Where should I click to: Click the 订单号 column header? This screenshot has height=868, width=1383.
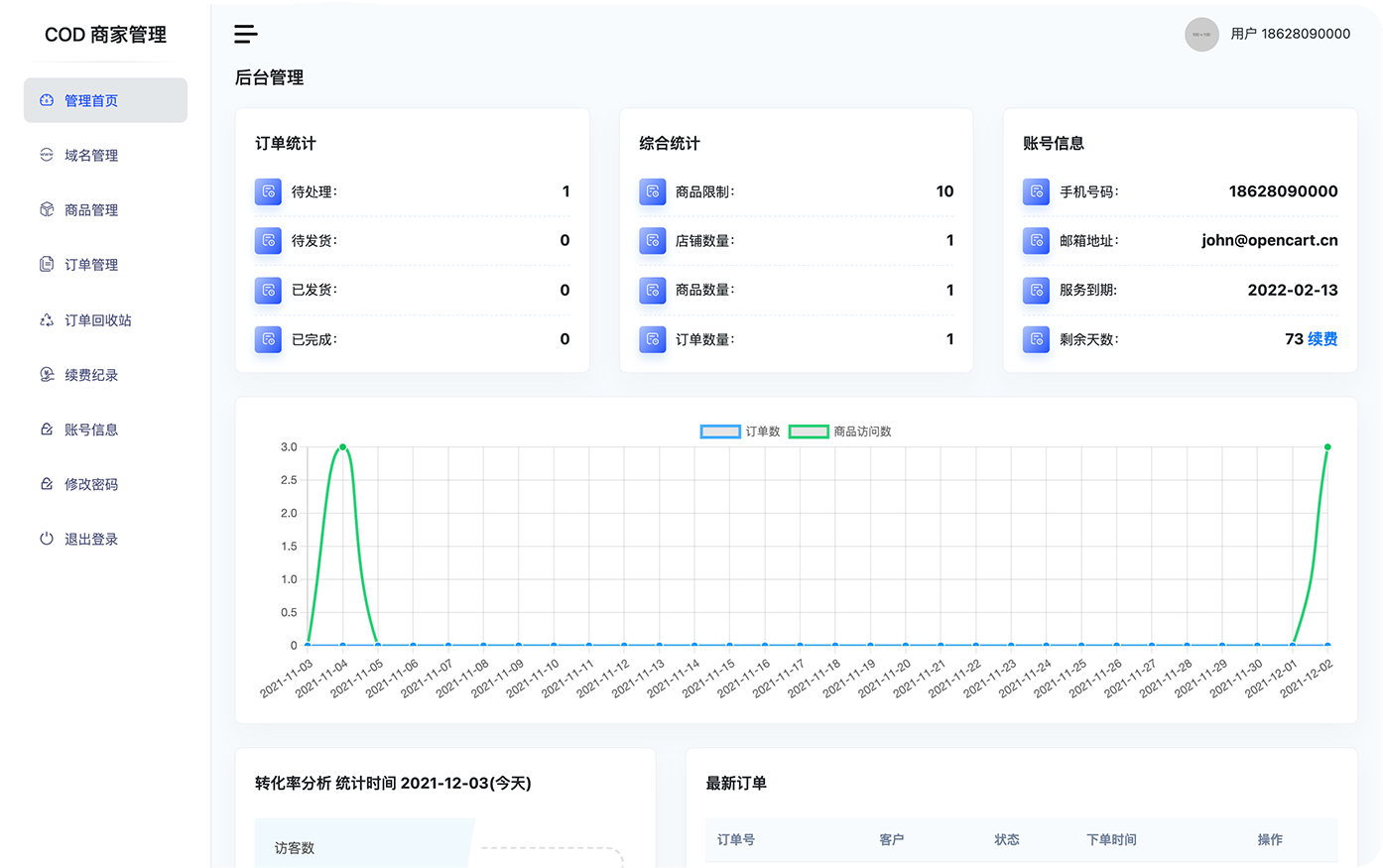click(x=736, y=839)
